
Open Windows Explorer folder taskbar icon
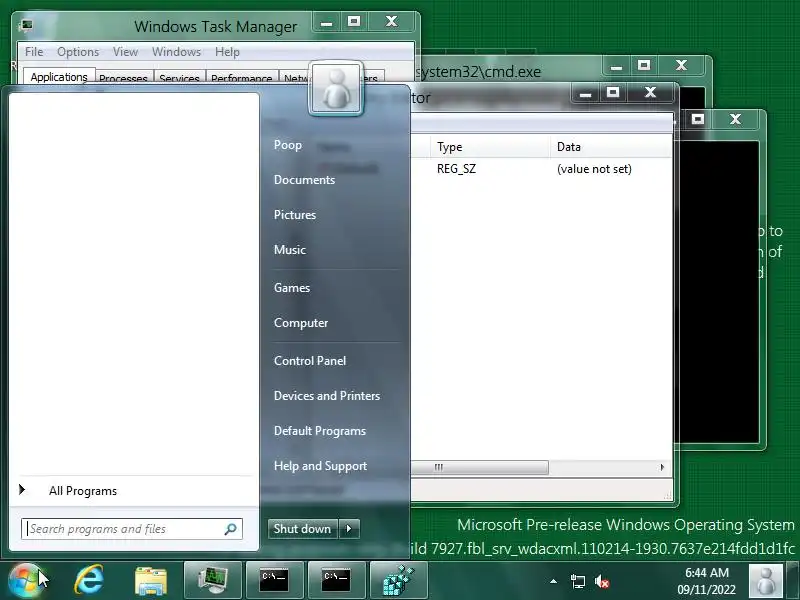pos(151,581)
